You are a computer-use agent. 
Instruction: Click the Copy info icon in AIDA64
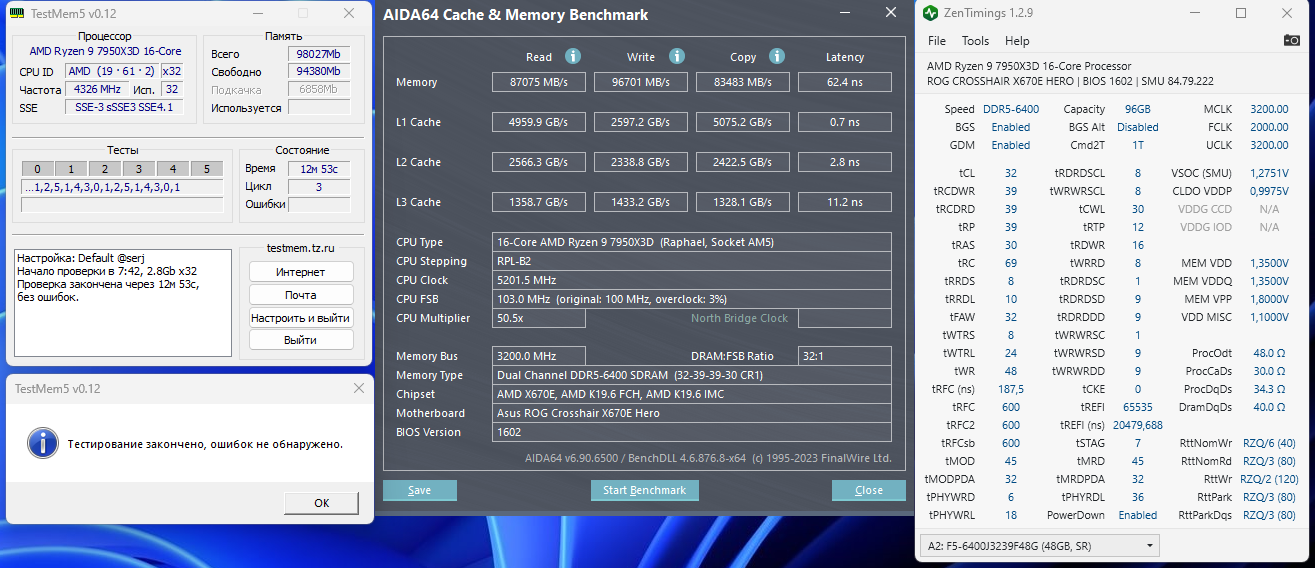(x=777, y=57)
